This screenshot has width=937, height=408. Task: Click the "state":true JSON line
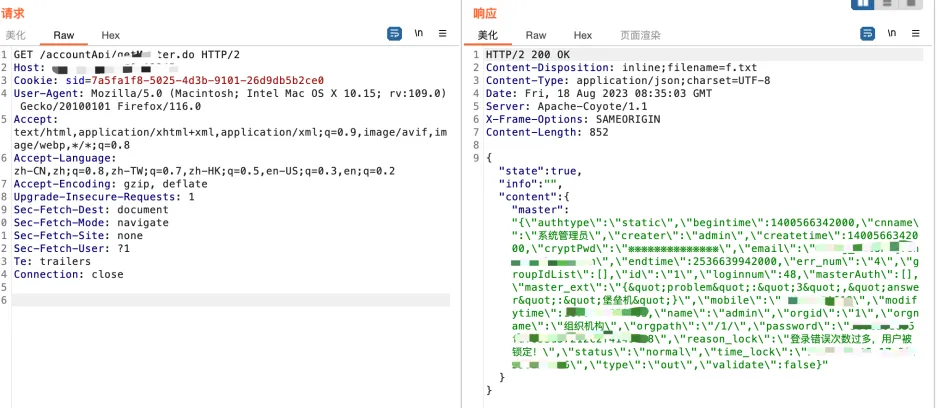click(x=540, y=171)
